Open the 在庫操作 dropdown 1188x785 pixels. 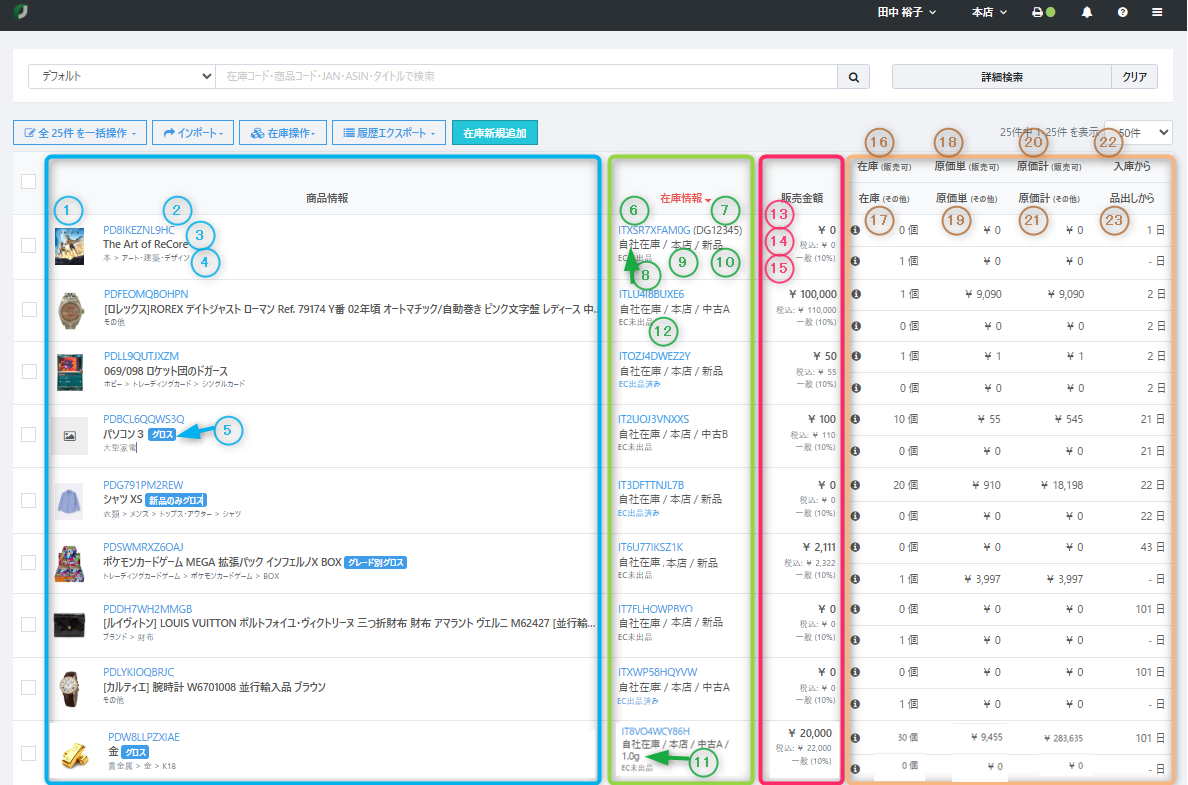tap(283, 133)
